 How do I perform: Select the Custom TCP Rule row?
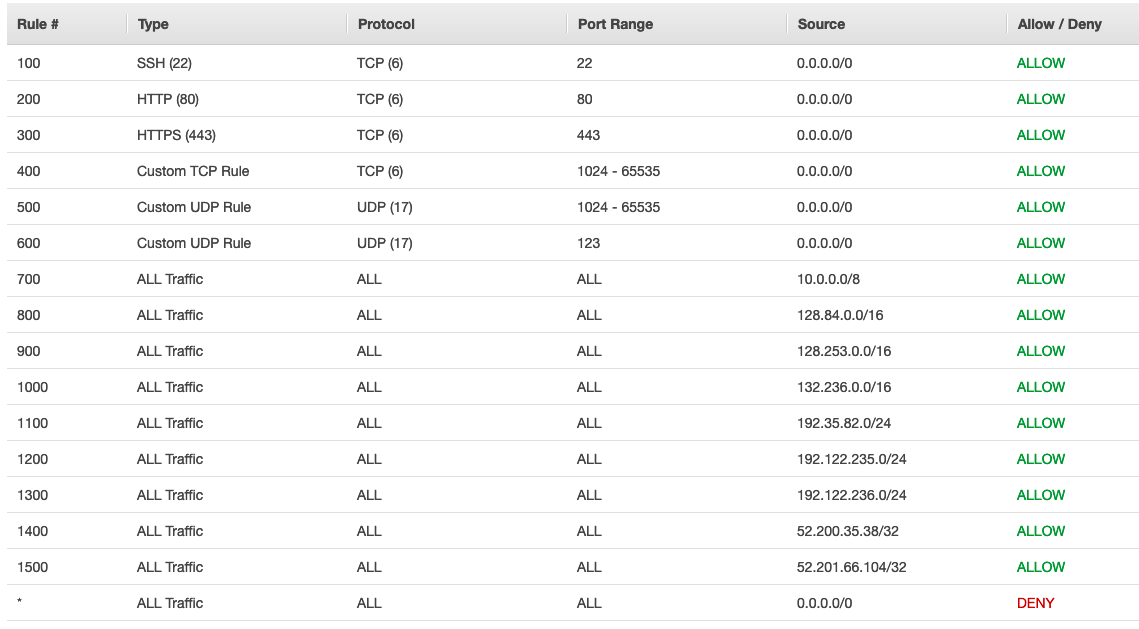[572, 171]
